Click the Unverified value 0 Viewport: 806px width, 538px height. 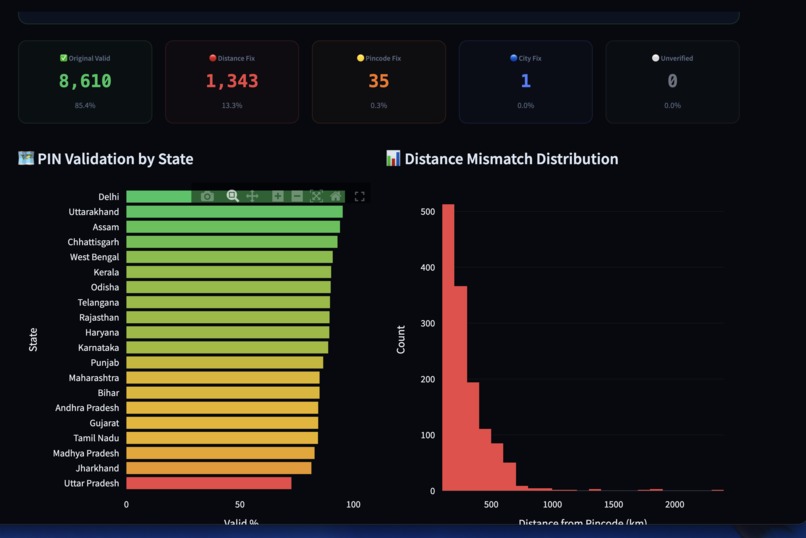coord(672,81)
